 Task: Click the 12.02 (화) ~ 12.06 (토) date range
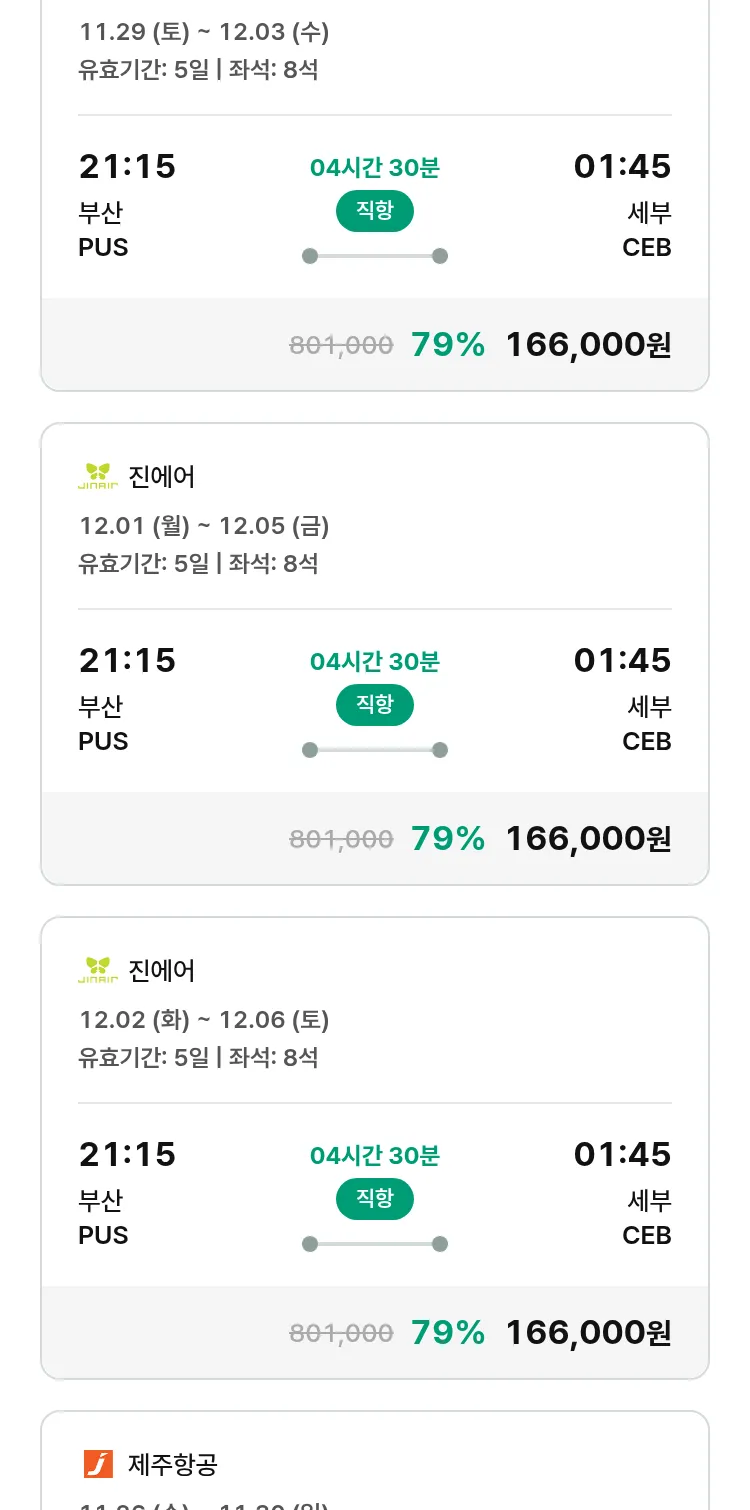click(x=204, y=1020)
